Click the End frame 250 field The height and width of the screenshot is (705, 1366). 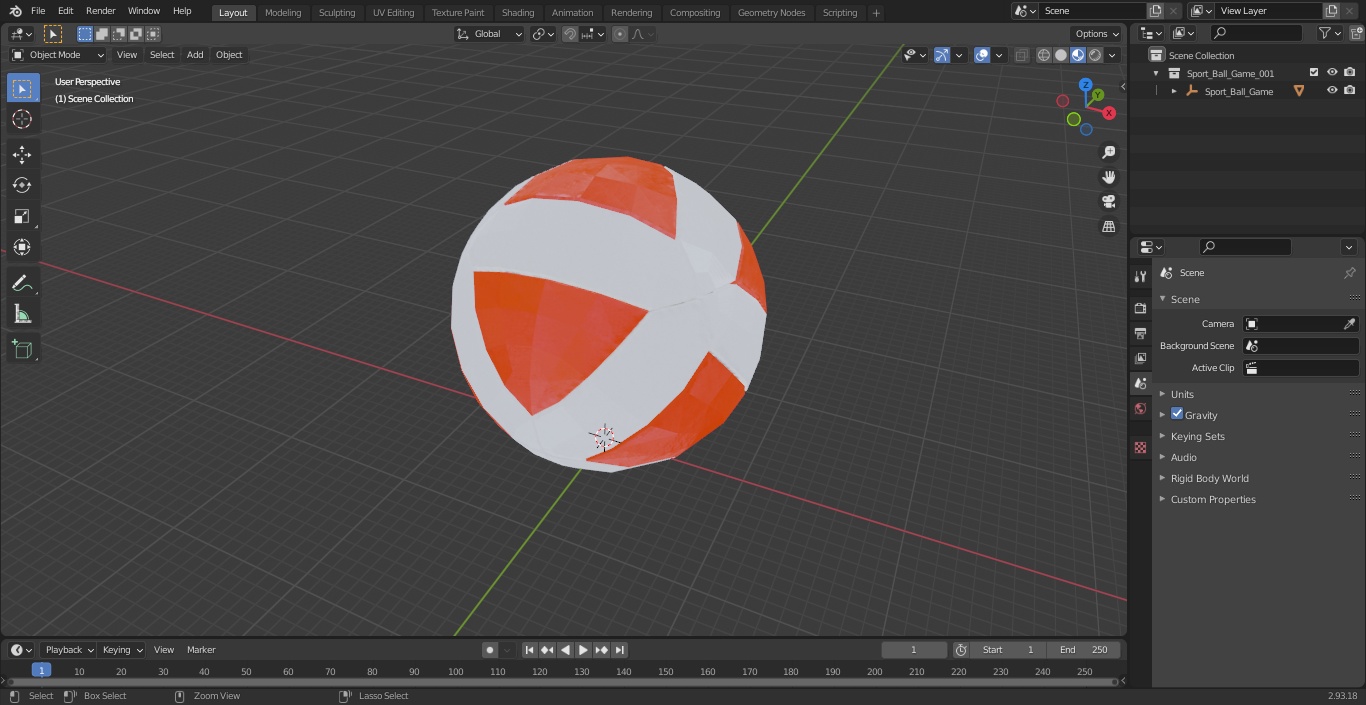[1084, 650]
